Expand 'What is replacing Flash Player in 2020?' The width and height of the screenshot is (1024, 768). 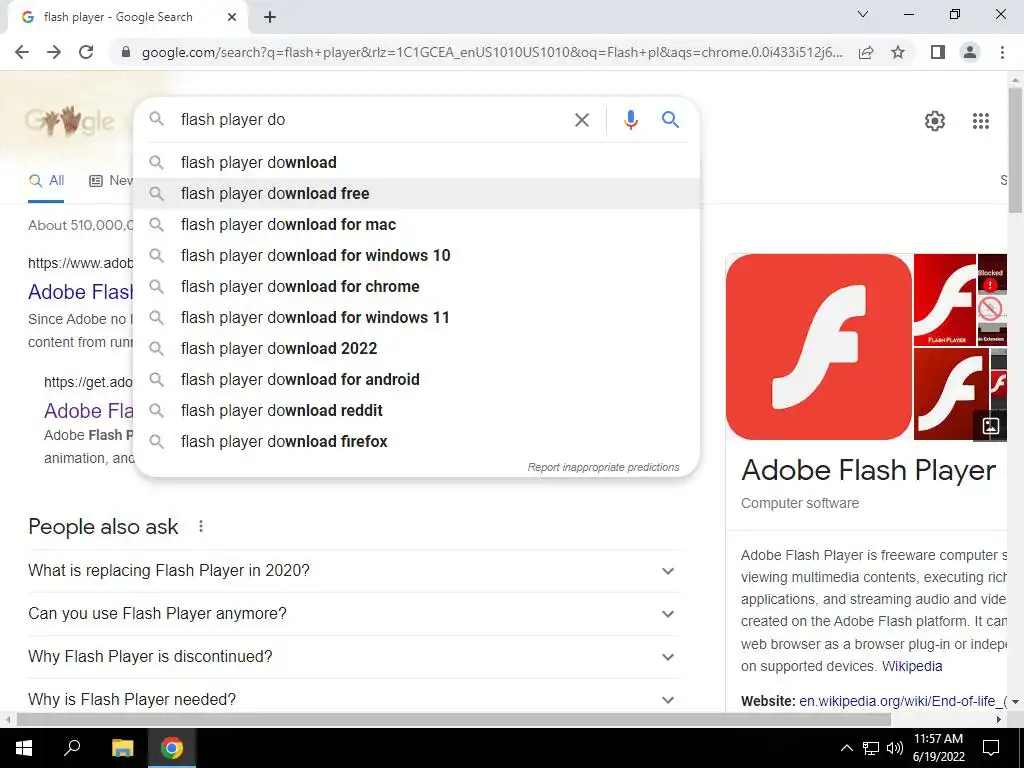(668, 571)
